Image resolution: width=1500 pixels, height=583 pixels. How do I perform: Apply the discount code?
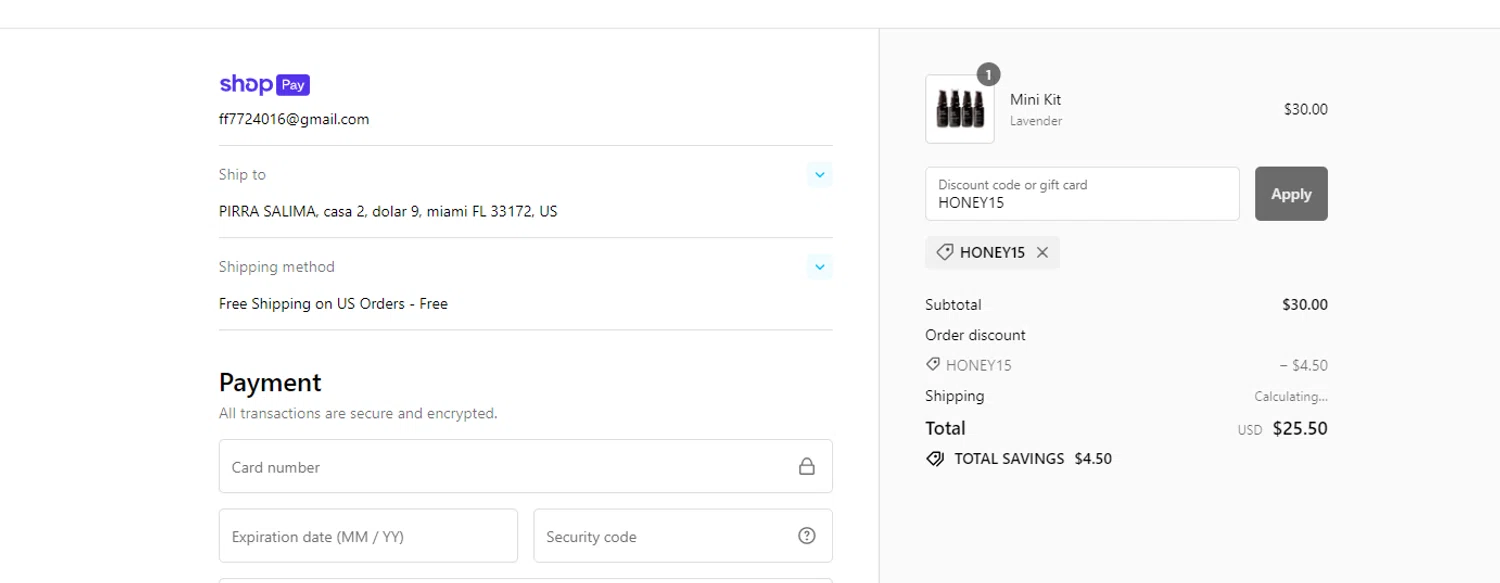click(1291, 194)
